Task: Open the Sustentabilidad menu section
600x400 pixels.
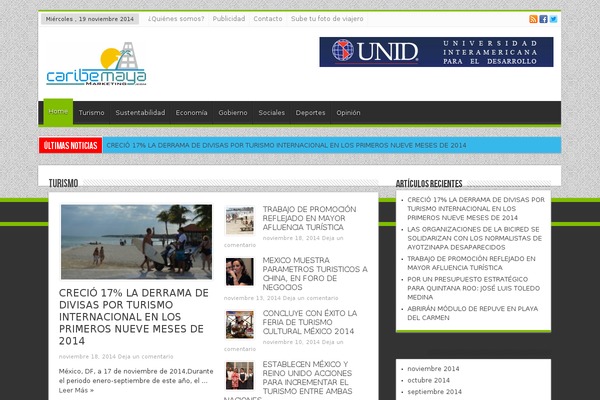Action: (x=140, y=113)
